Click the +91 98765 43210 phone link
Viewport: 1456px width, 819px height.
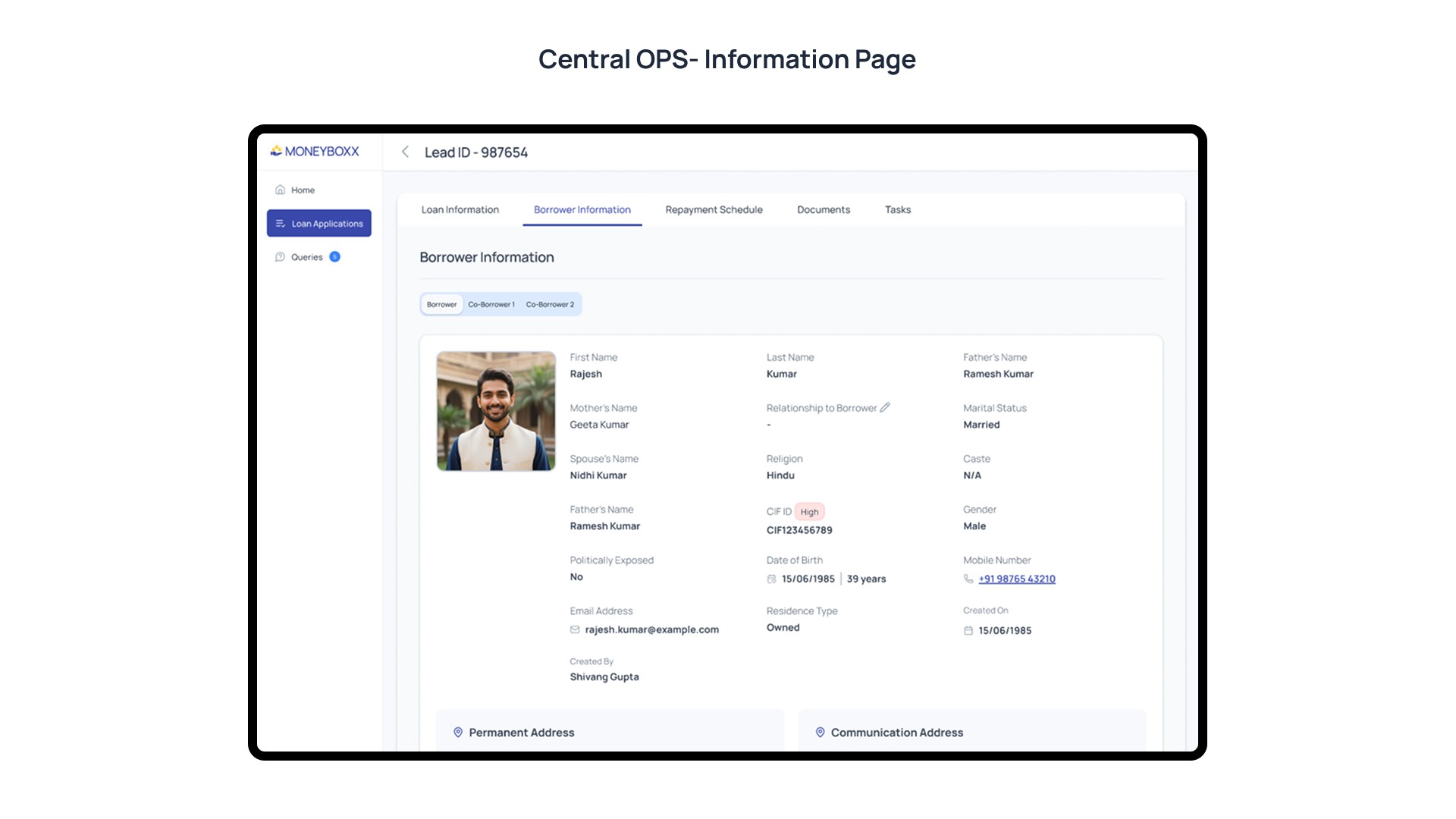point(1017,579)
